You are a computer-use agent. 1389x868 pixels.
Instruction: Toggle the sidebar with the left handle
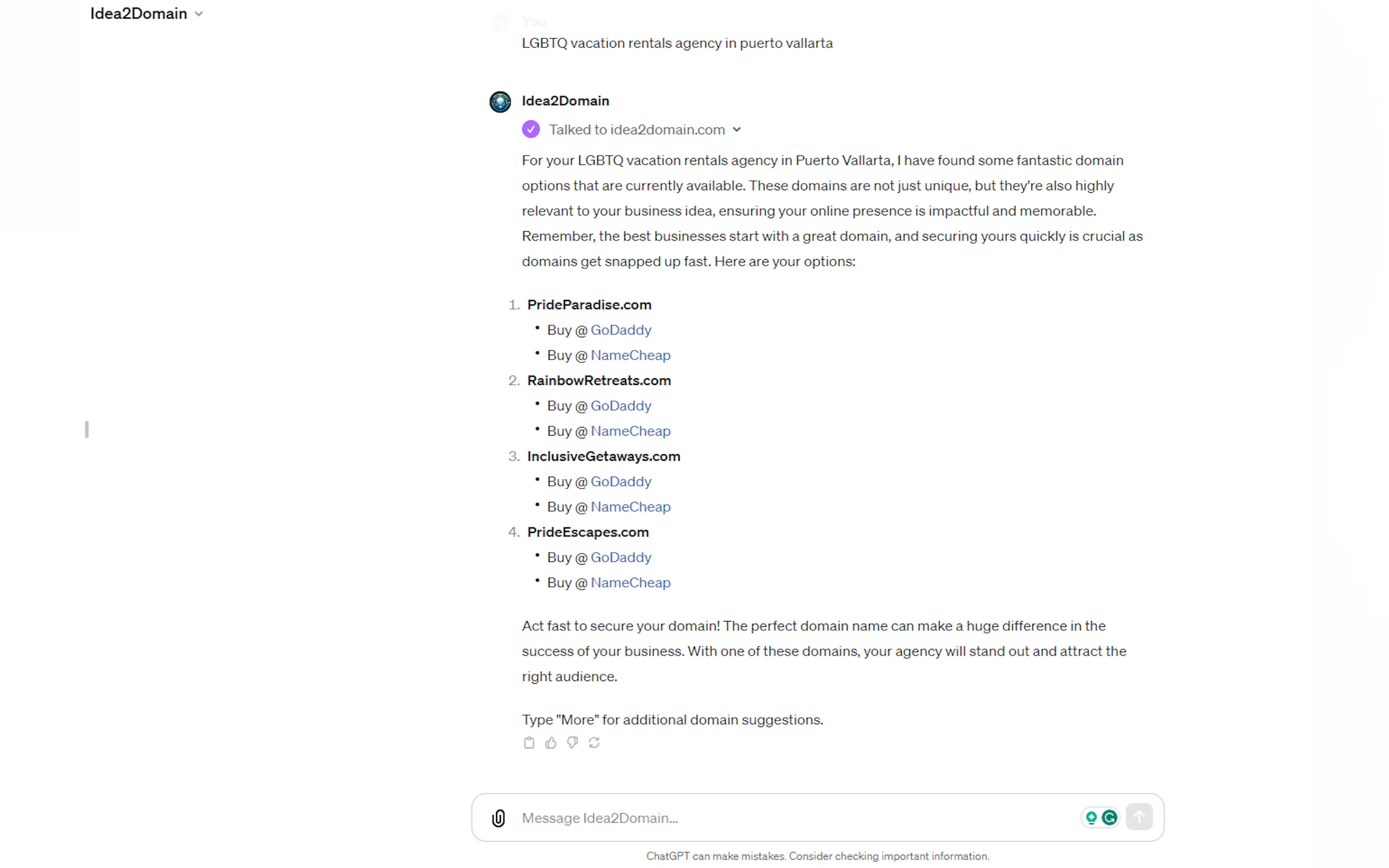[87, 430]
